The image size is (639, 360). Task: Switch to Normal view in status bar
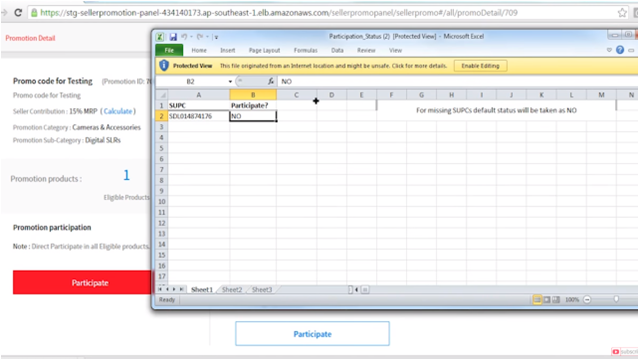[537, 300]
